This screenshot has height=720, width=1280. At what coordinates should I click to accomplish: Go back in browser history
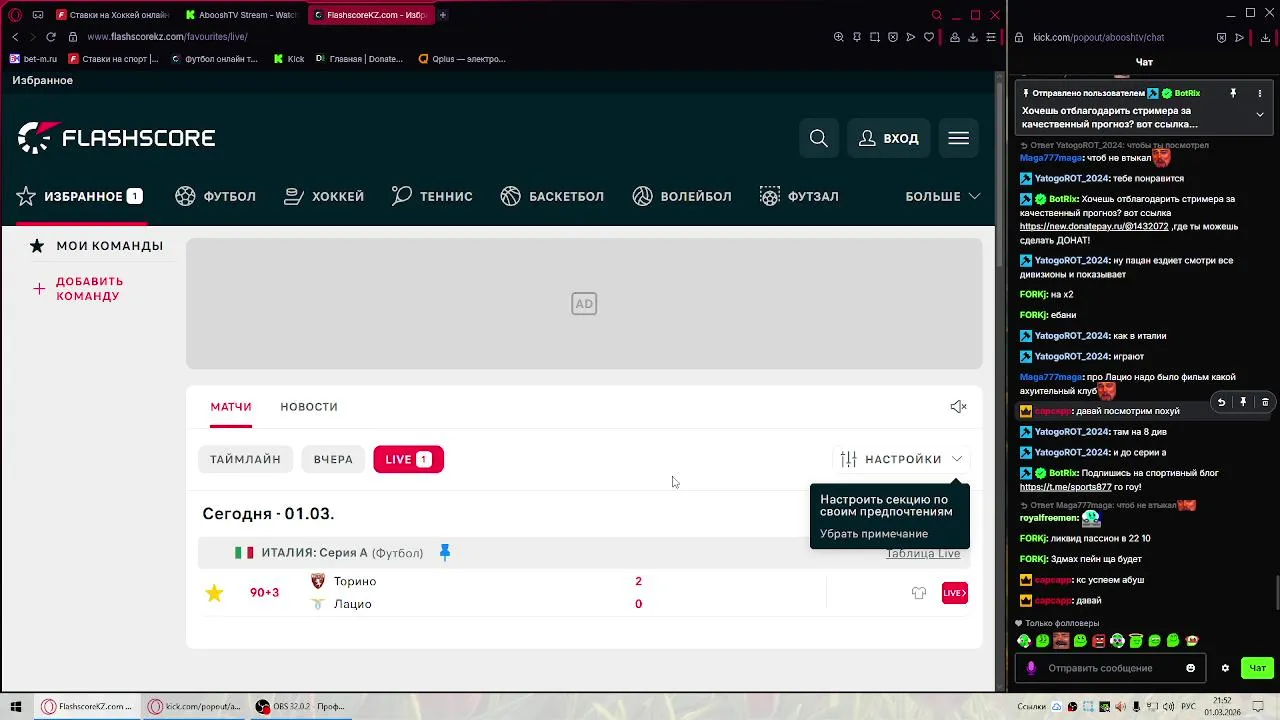click(15, 37)
